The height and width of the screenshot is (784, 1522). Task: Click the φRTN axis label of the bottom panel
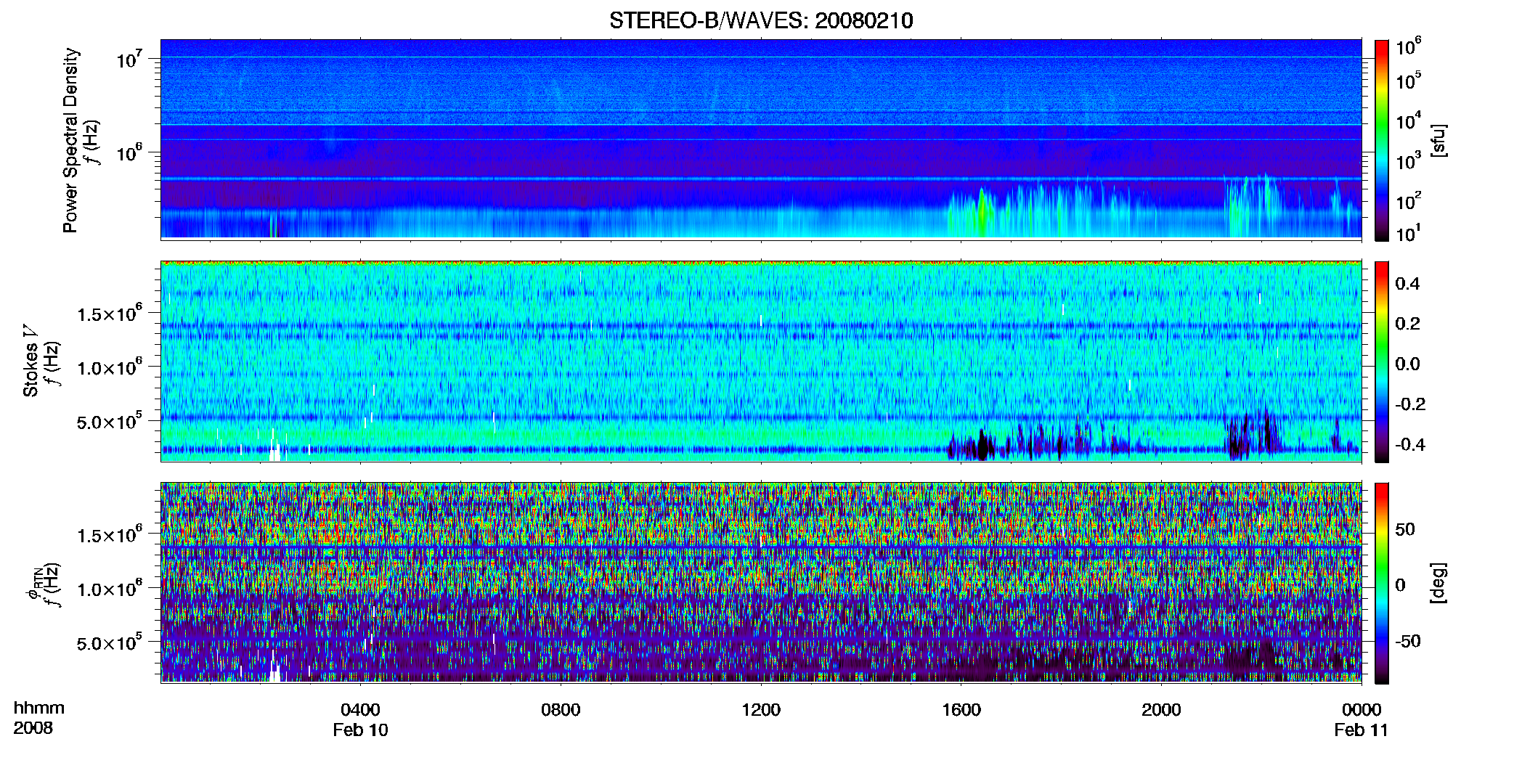pos(34,583)
